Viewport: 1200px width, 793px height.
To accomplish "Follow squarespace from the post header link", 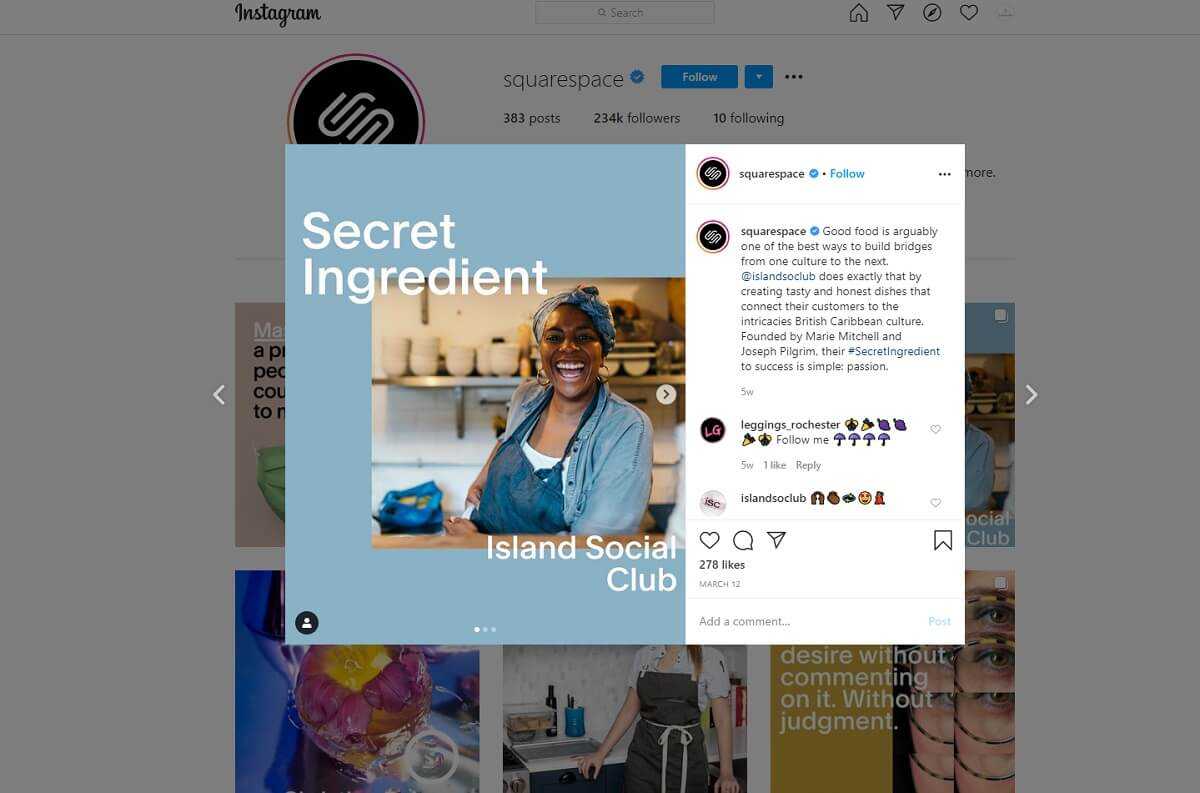I will coord(847,174).
